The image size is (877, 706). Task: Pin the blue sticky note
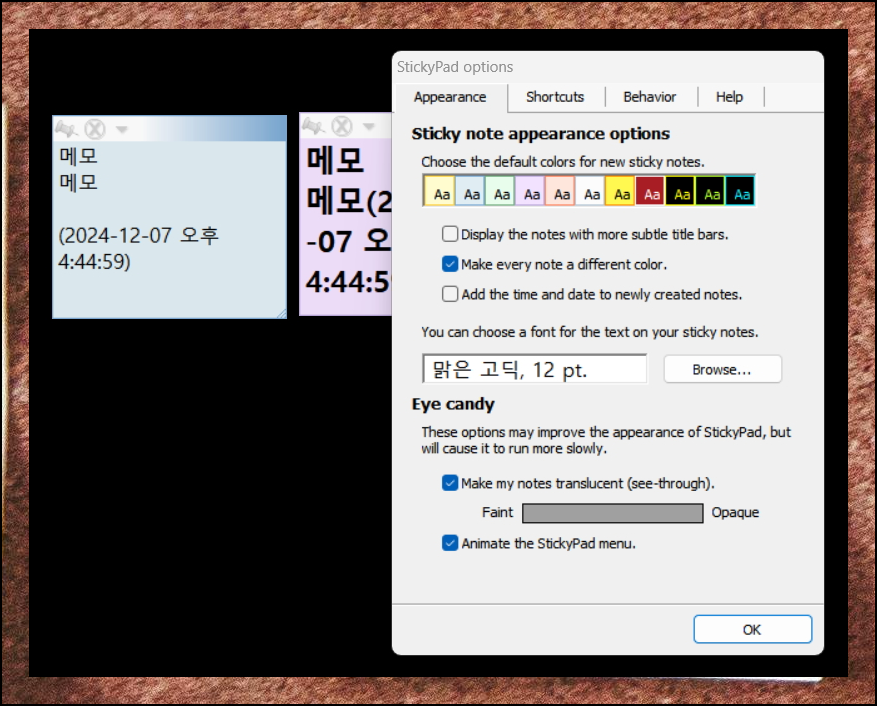pyautogui.click(x=66, y=129)
